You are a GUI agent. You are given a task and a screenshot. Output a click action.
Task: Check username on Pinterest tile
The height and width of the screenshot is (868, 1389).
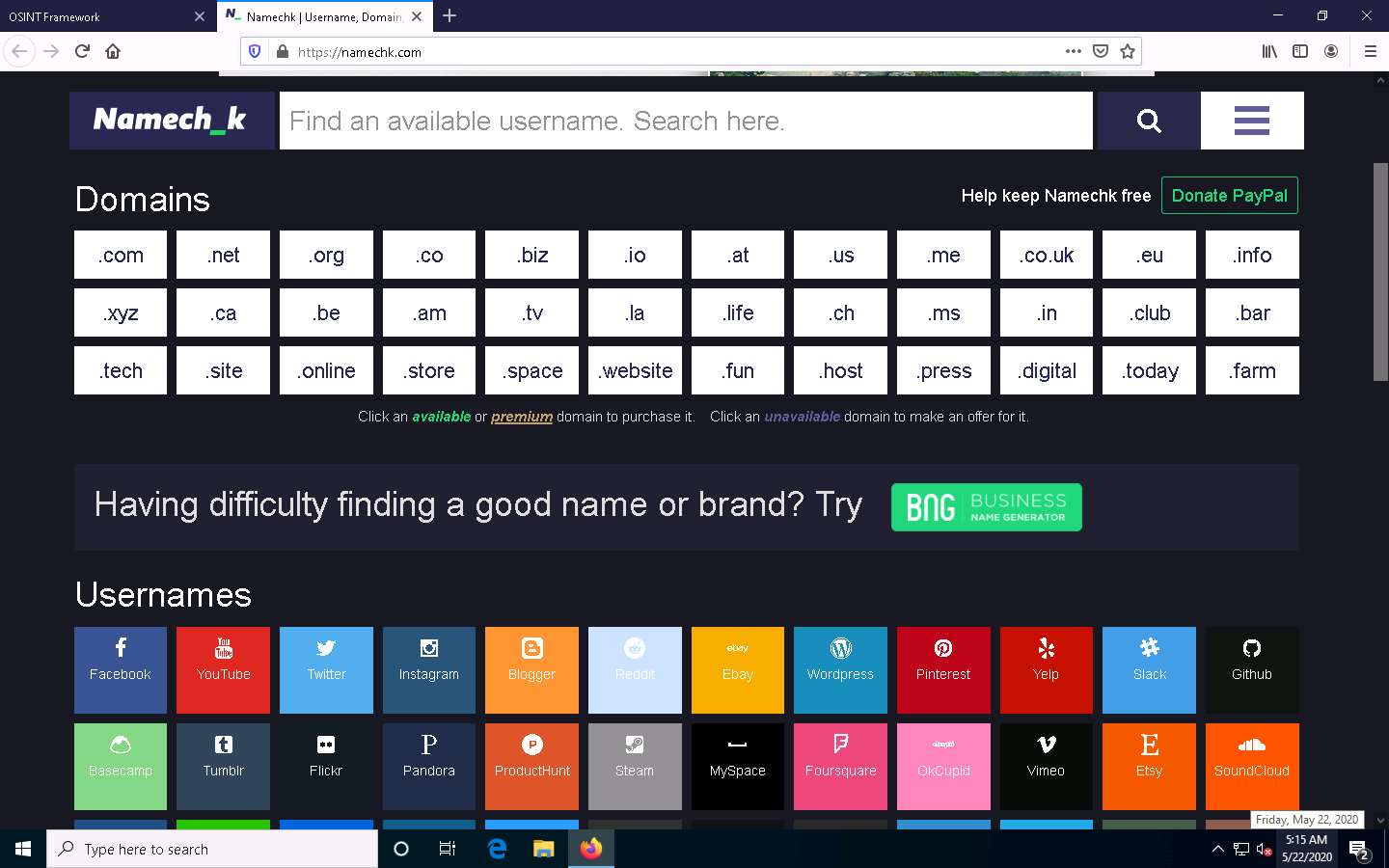[x=943, y=670]
